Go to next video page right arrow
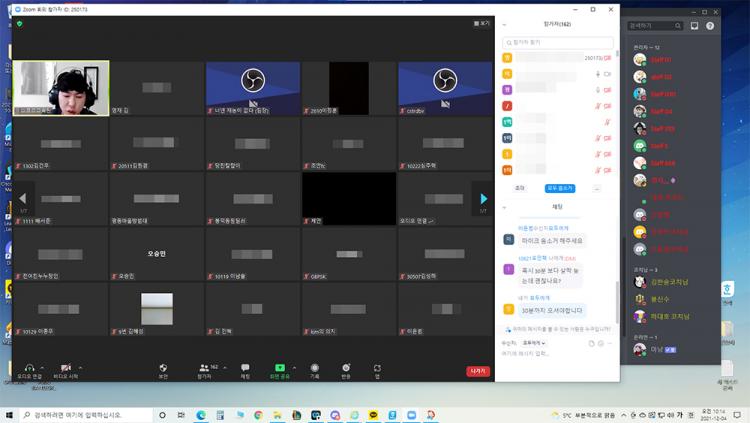750x423 pixels. [x=484, y=199]
